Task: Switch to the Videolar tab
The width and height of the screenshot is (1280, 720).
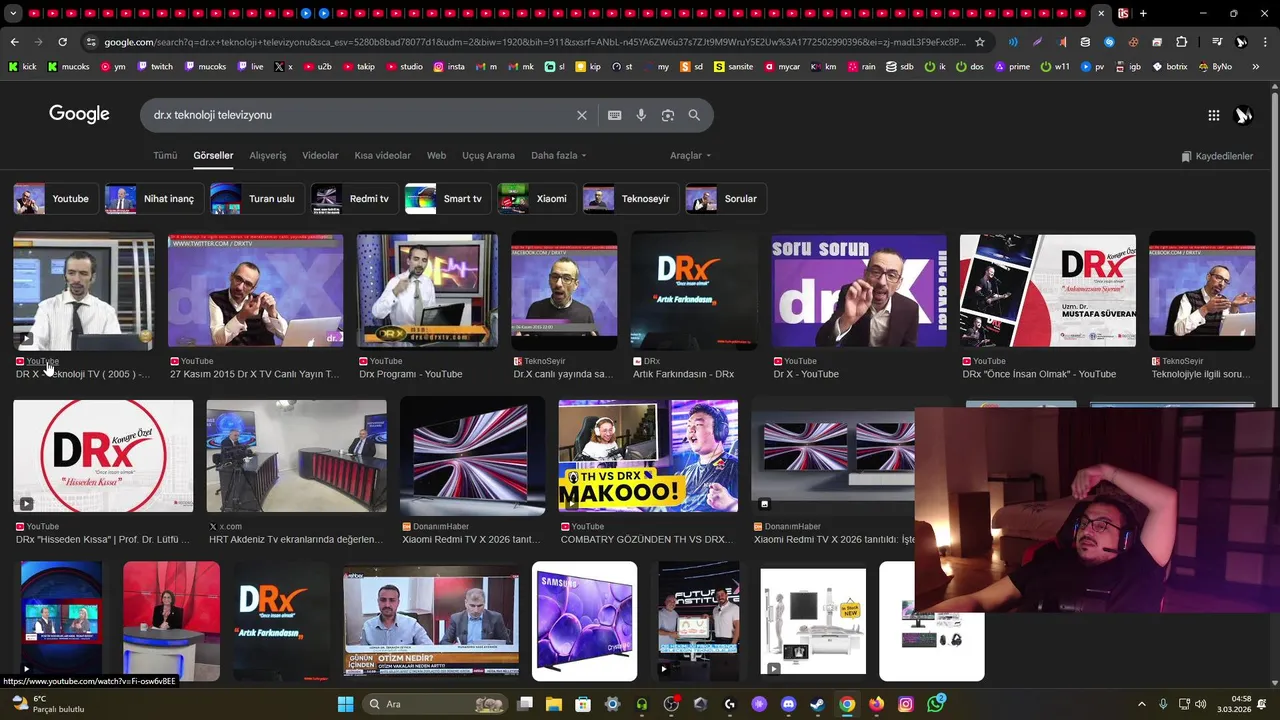Action: pos(320,156)
